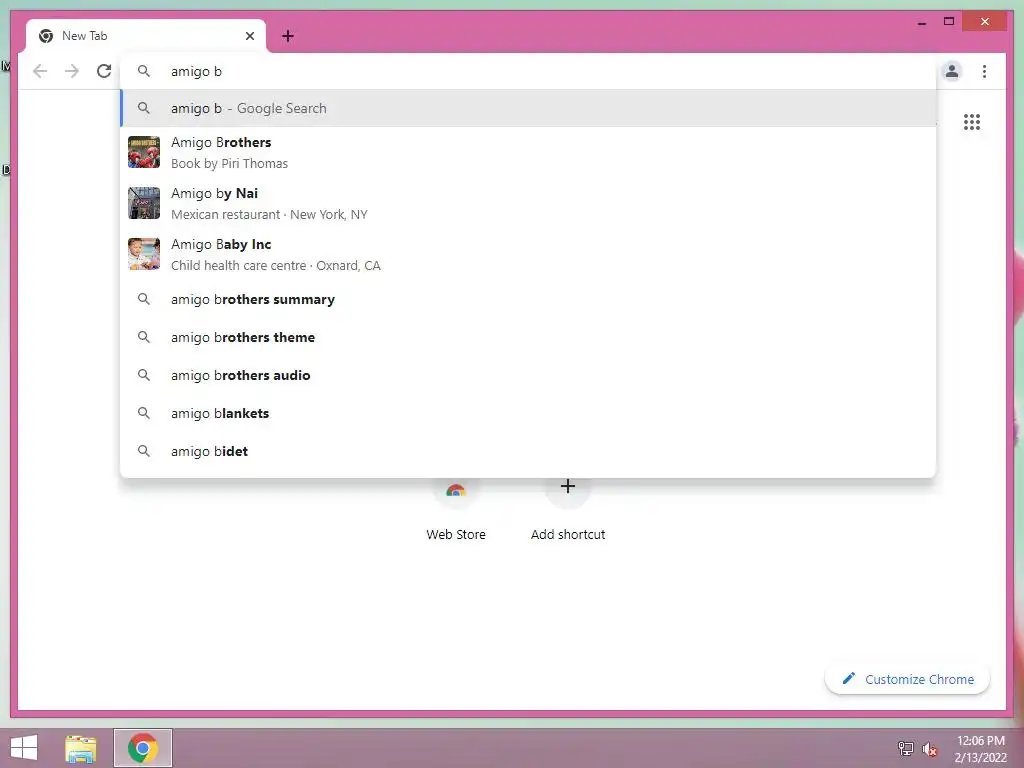
Task: Minimize the Chrome window
Action: (921, 22)
